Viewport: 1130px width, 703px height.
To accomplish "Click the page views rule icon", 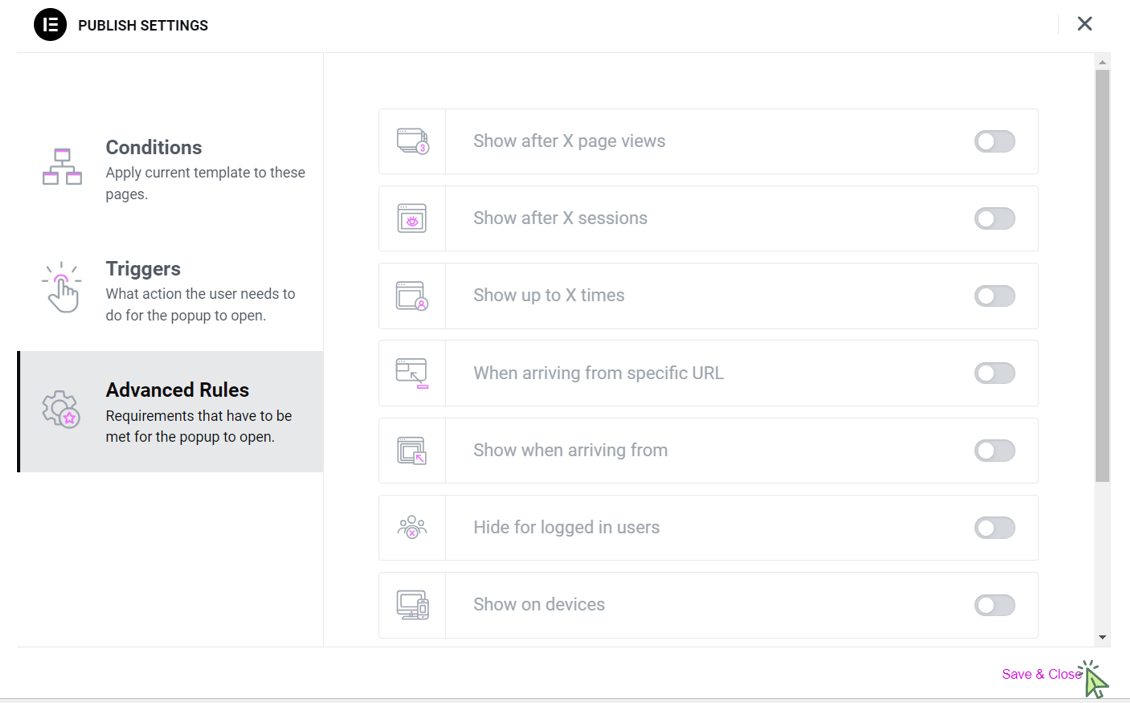I will pos(412,141).
